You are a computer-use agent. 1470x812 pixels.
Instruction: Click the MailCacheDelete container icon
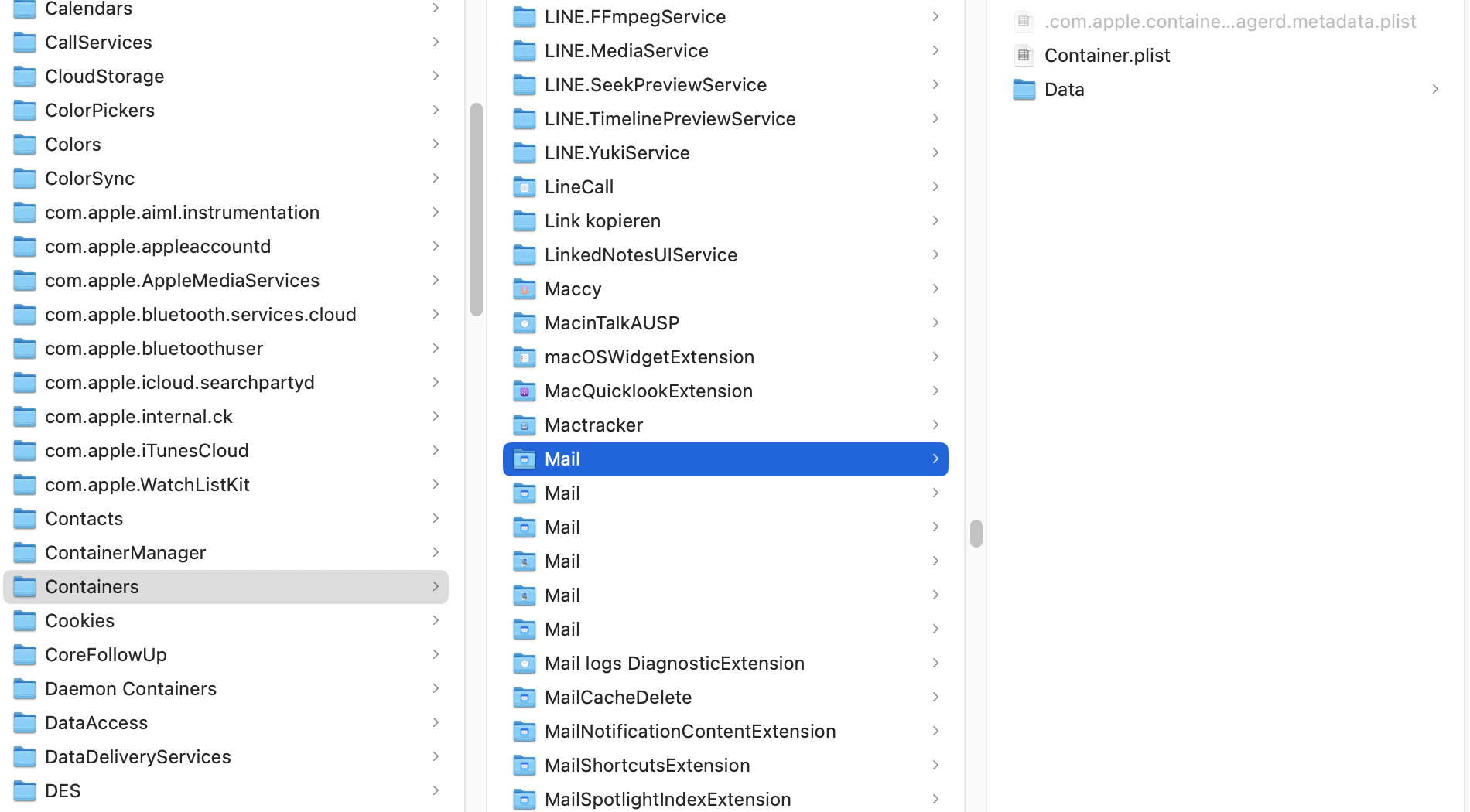coord(525,698)
